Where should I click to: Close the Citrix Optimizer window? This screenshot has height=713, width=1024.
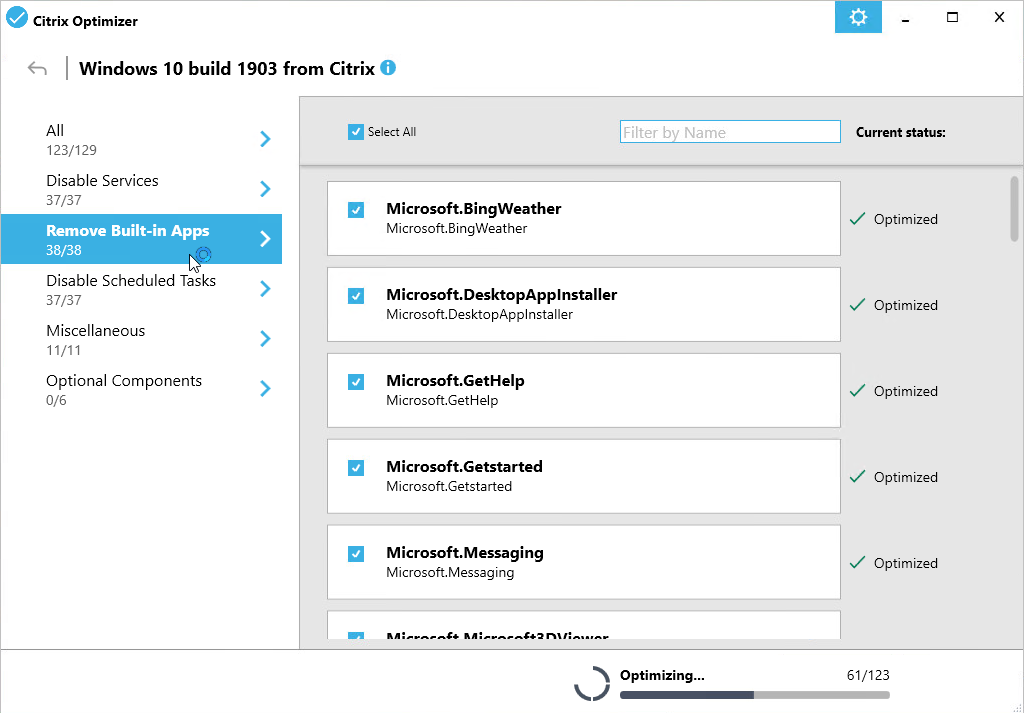(x=999, y=18)
